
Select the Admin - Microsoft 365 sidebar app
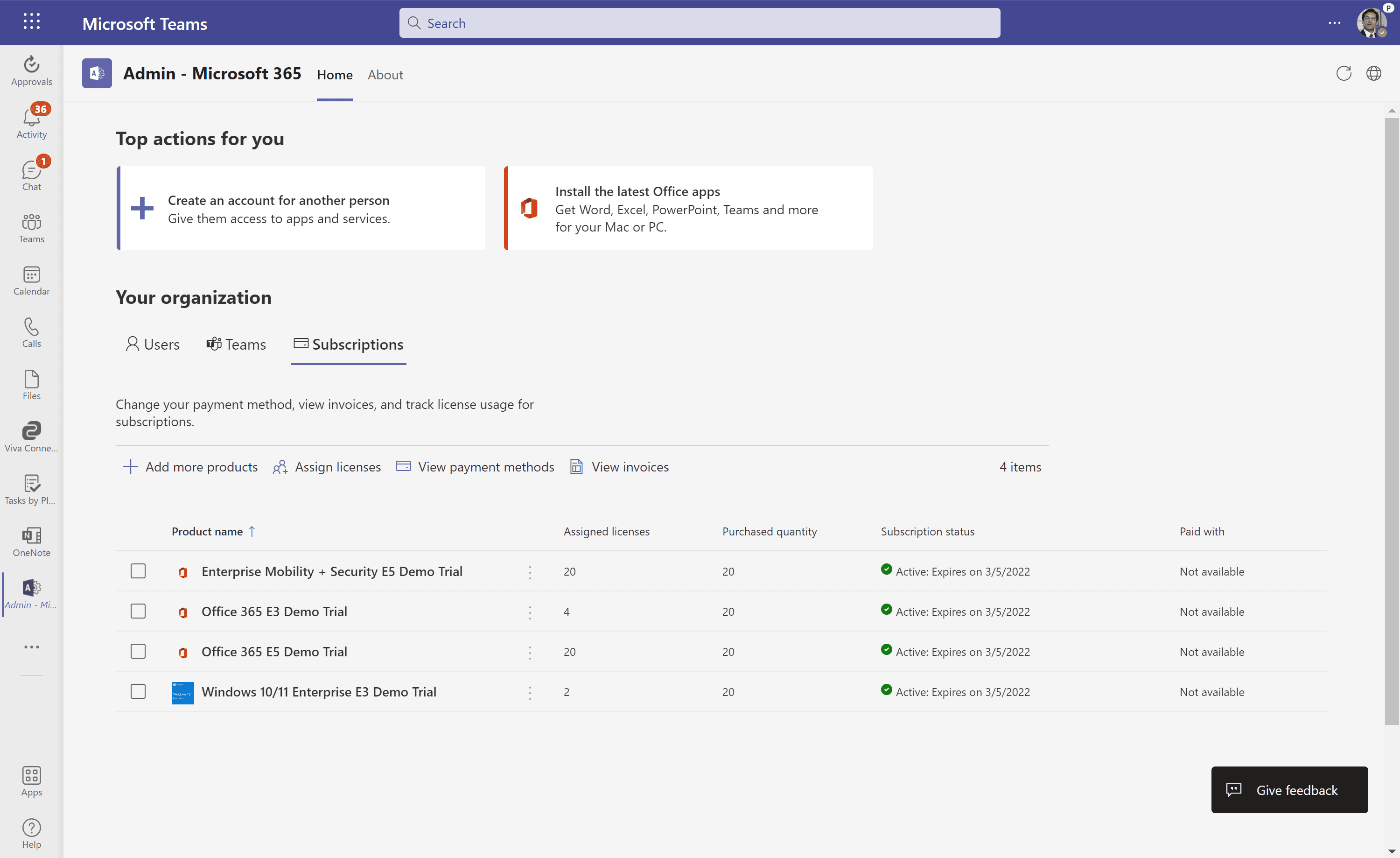coord(31,594)
